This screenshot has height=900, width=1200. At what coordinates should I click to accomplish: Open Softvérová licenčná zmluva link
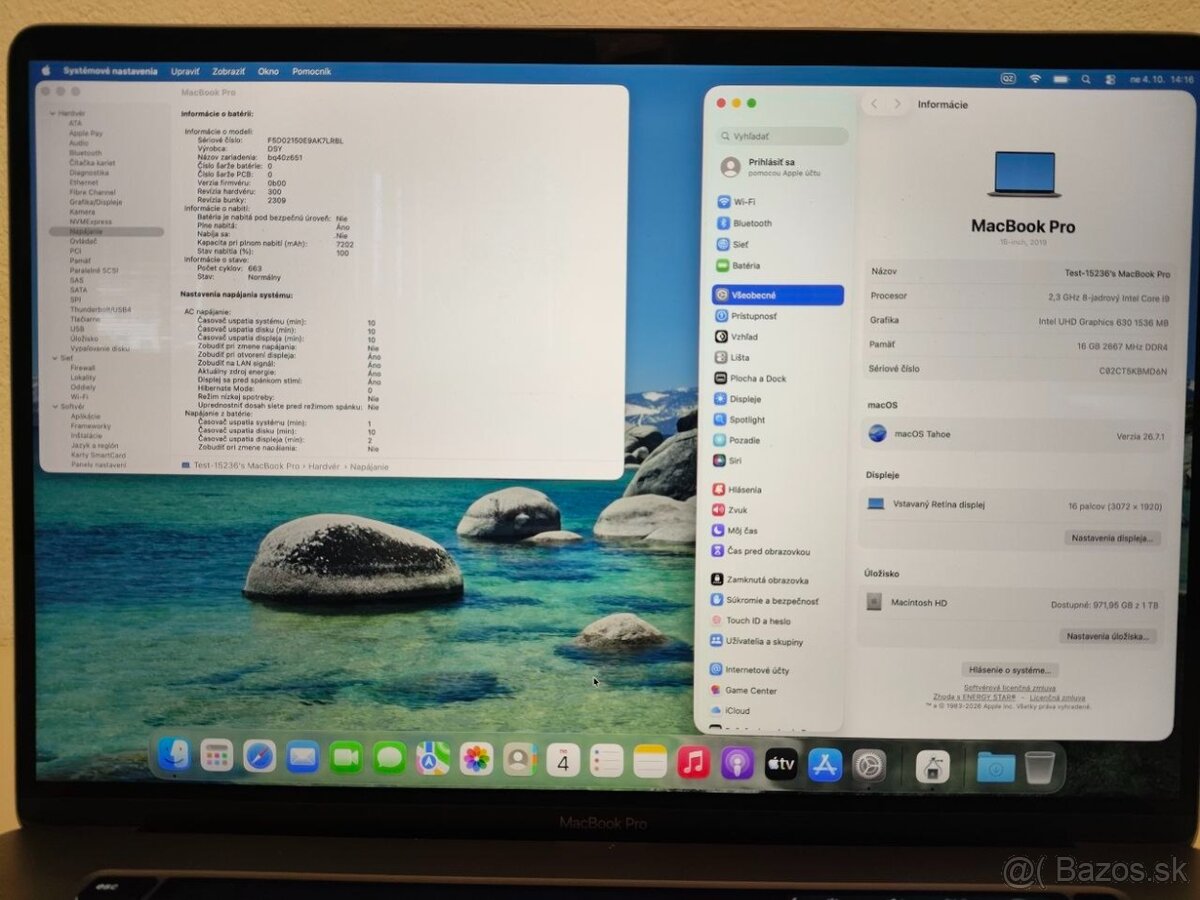click(x=1009, y=688)
